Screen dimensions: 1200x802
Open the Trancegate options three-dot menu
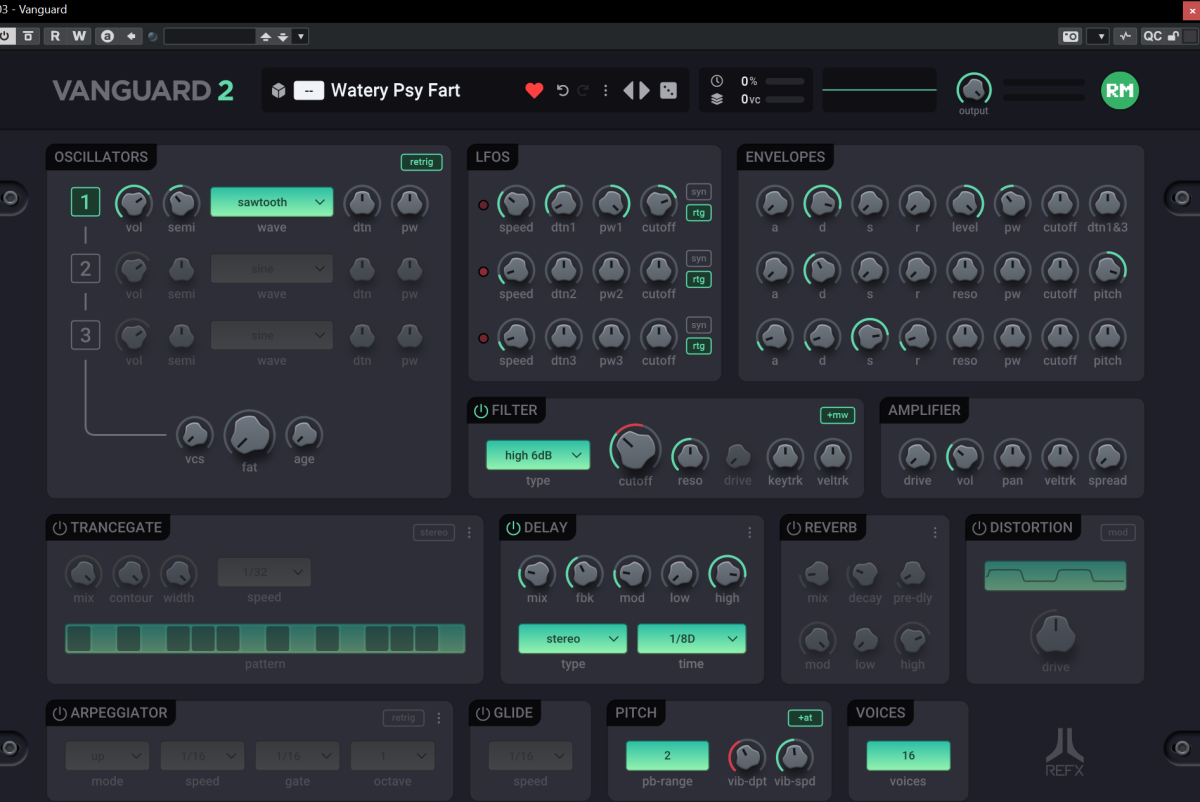pos(469,533)
